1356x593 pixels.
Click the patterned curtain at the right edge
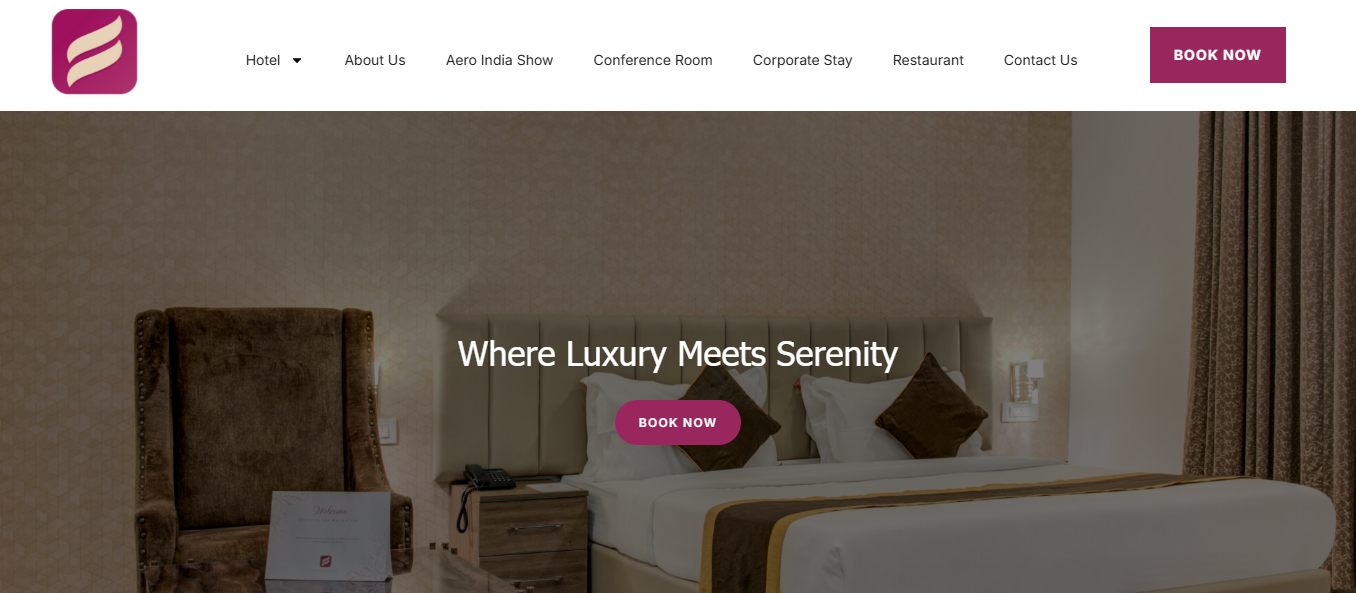point(1269,300)
